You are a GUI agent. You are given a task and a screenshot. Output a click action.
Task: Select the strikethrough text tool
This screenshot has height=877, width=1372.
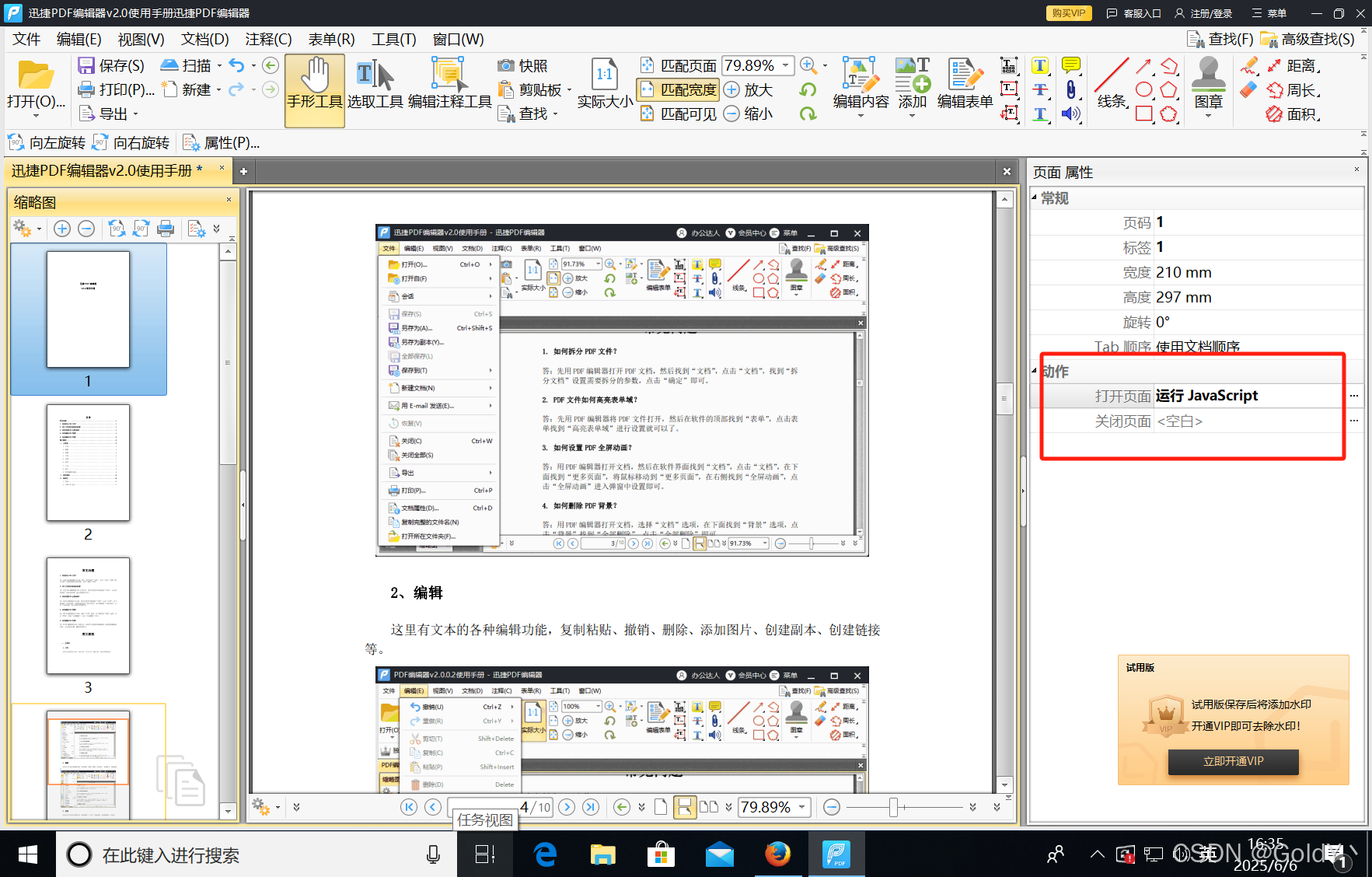1040,90
